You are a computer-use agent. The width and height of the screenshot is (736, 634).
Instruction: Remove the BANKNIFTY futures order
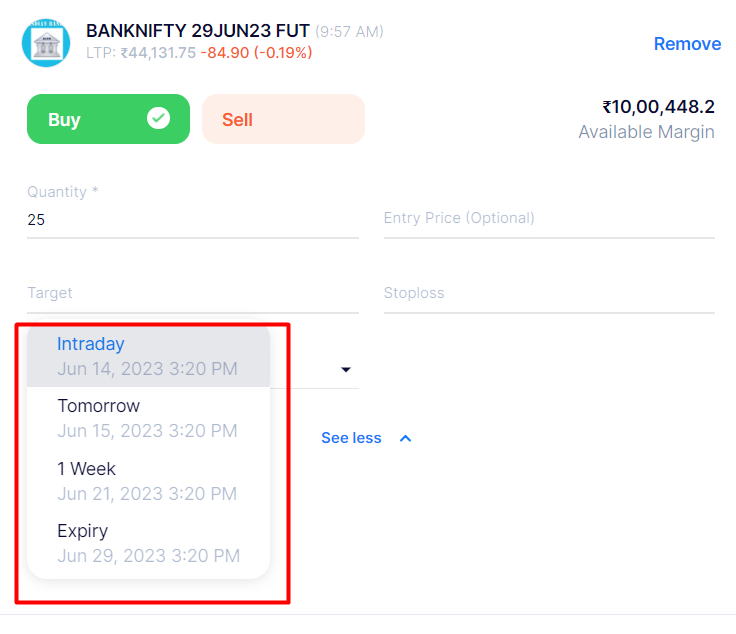click(687, 44)
